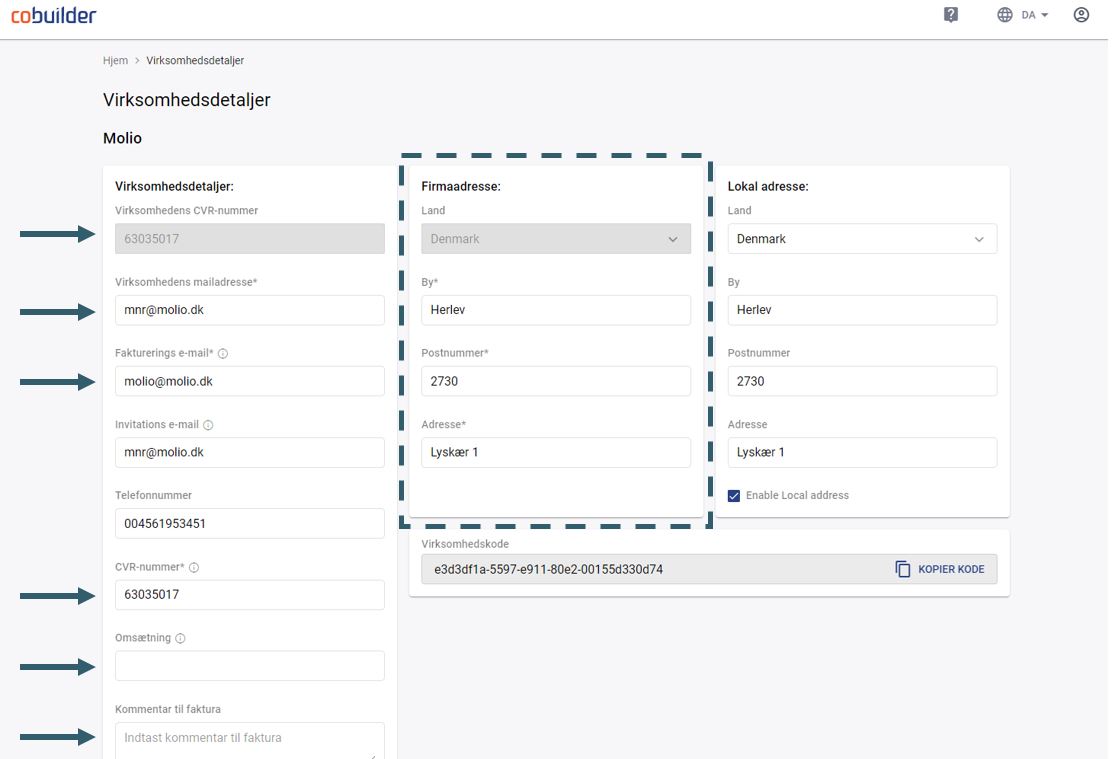Screen dimensions: 1112x759
Task: Click Kommentar til faktura text area
Action: [x=250, y=741]
